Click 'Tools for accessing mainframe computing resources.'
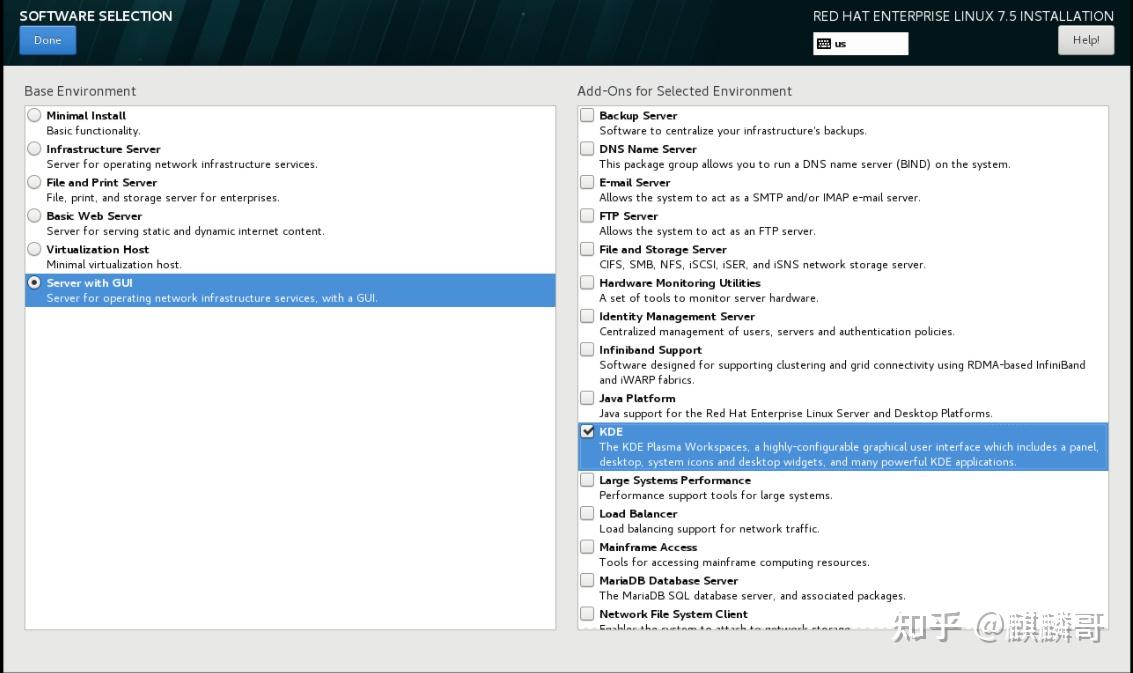This screenshot has width=1133, height=673. [734, 562]
